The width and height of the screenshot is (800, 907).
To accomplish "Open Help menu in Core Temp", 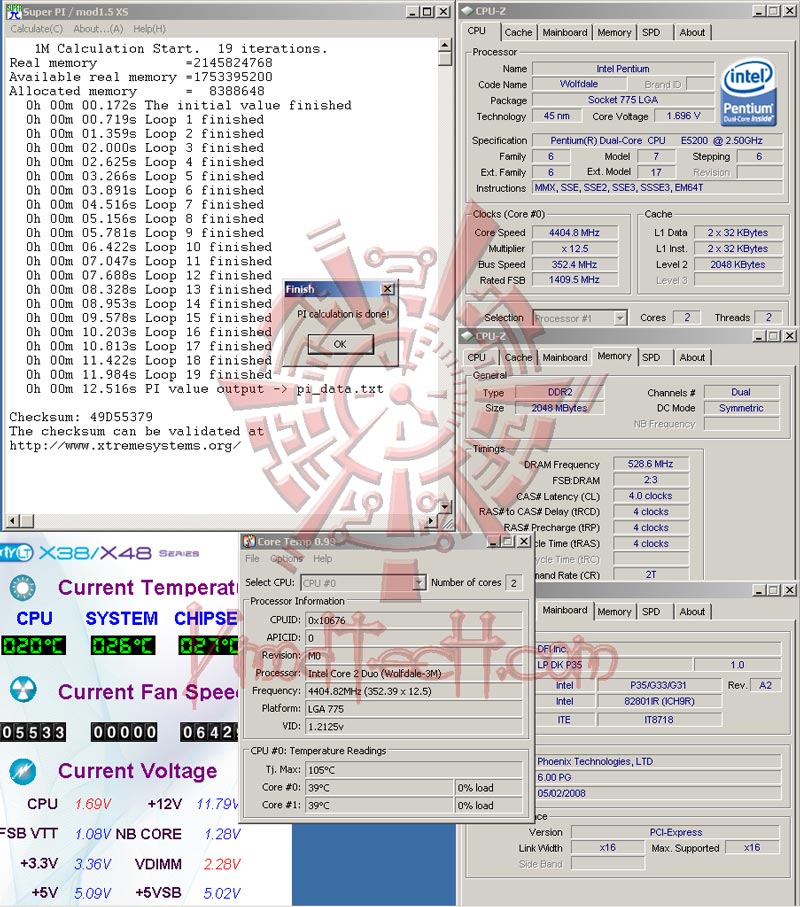I will tap(323, 559).
